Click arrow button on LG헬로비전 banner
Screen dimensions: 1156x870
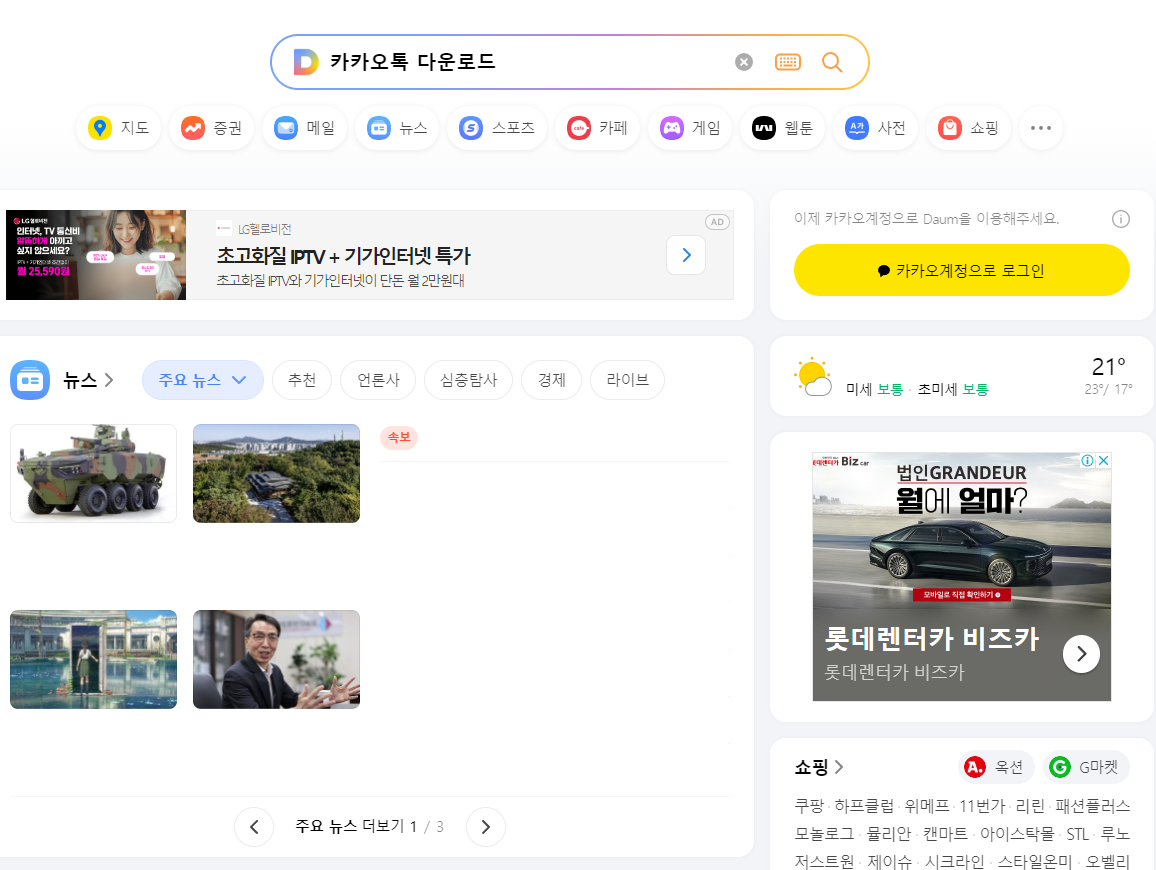(686, 254)
